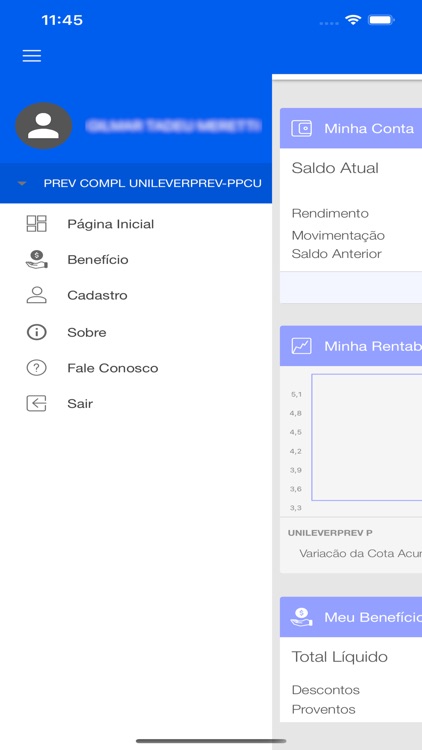This screenshot has width=422, height=750.
Task: Open the Cadastro menu item
Action: tap(97, 295)
